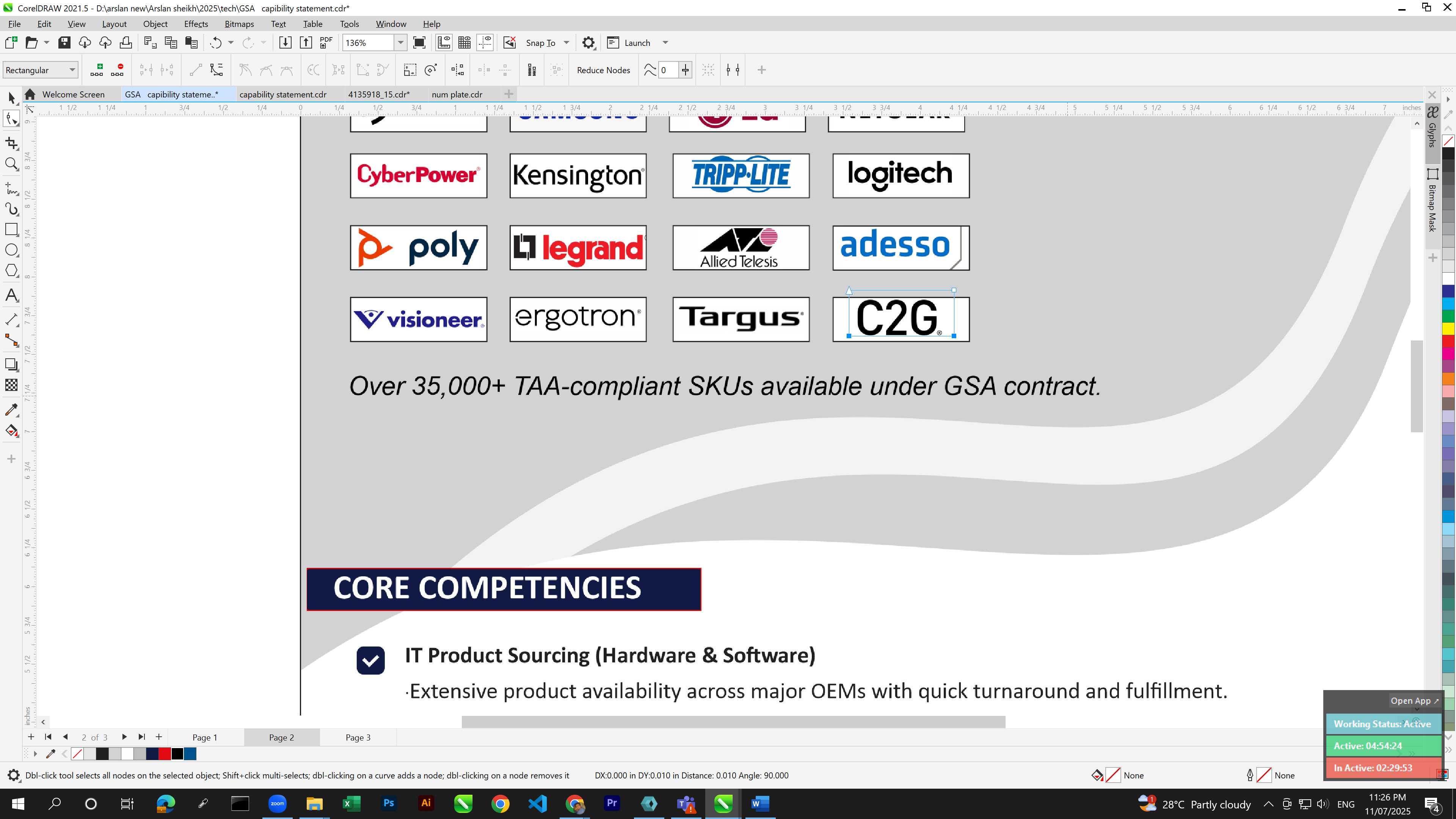
Task: Go to Page 3 tab
Action: pyautogui.click(x=358, y=737)
